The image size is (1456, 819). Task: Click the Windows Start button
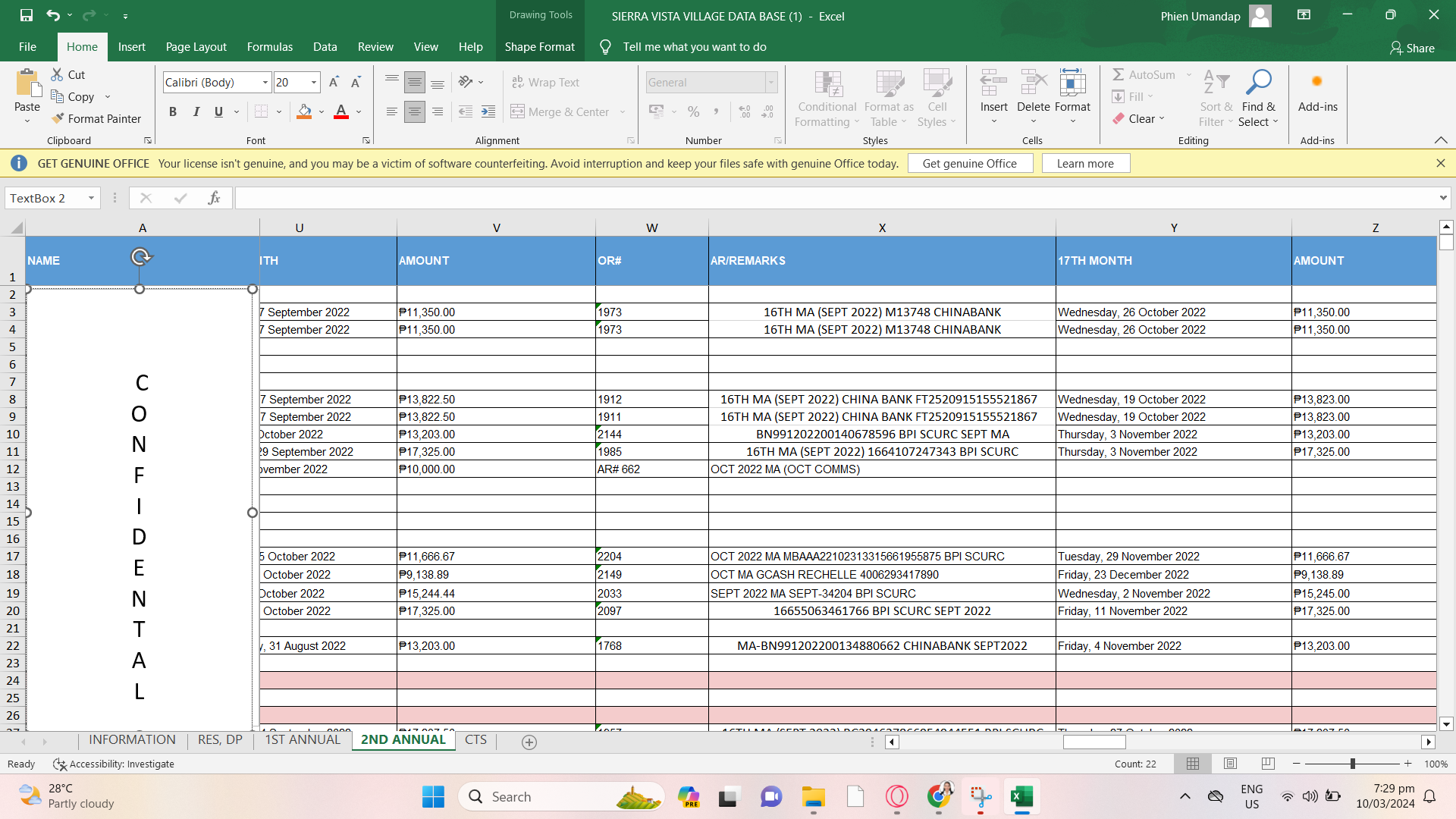point(433,796)
